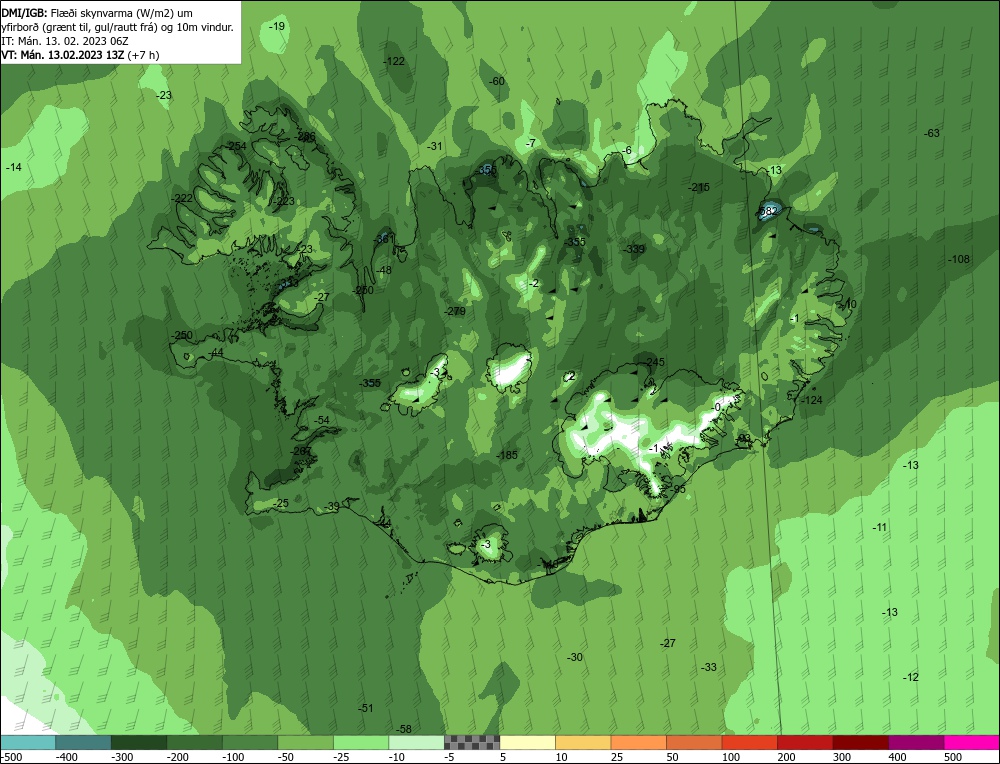This screenshot has width=1000, height=764.
Task: Click the '-30' map value
Action: coord(575,657)
